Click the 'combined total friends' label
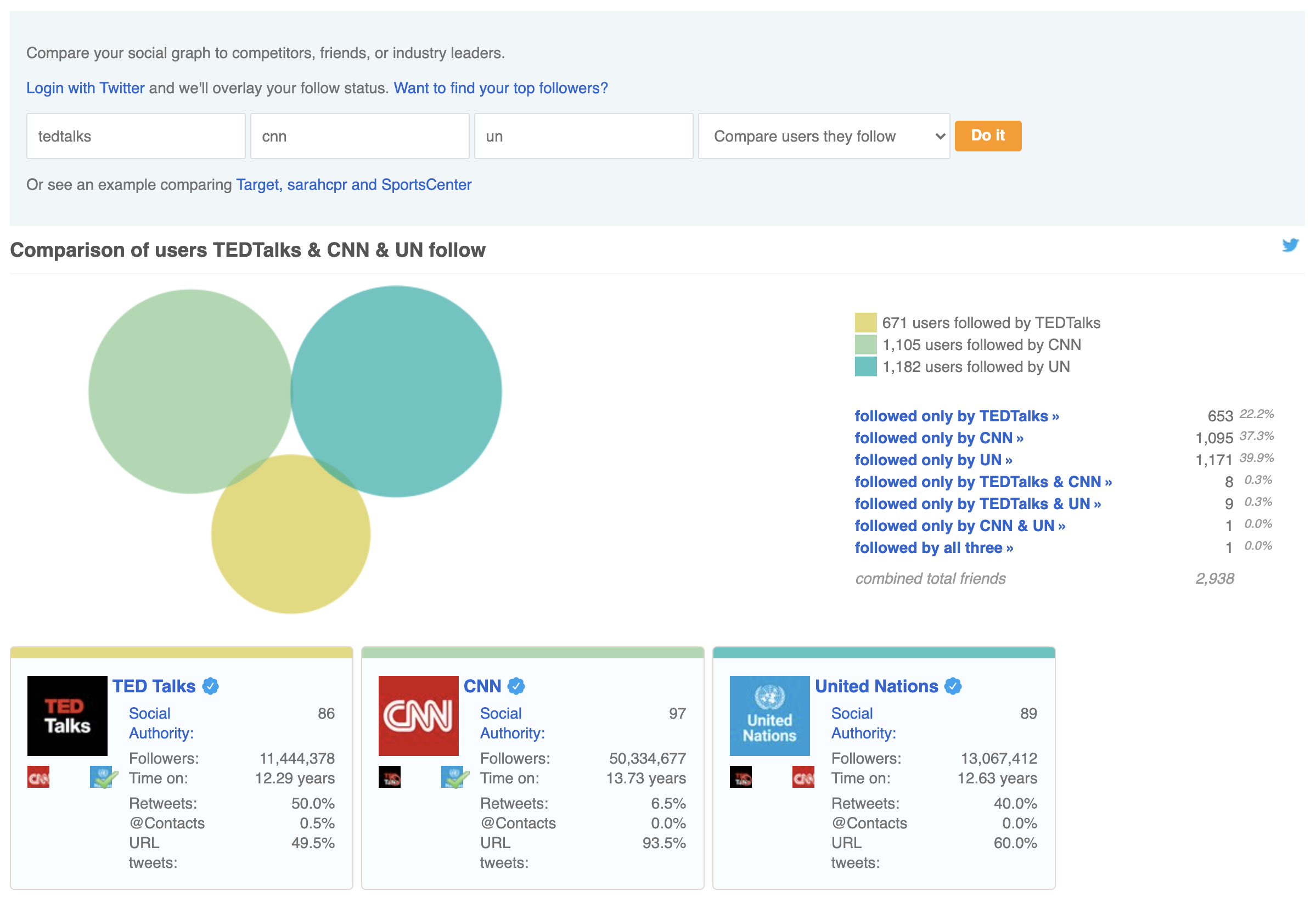This screenshot has height=903, width=1316. pos(930,579)
